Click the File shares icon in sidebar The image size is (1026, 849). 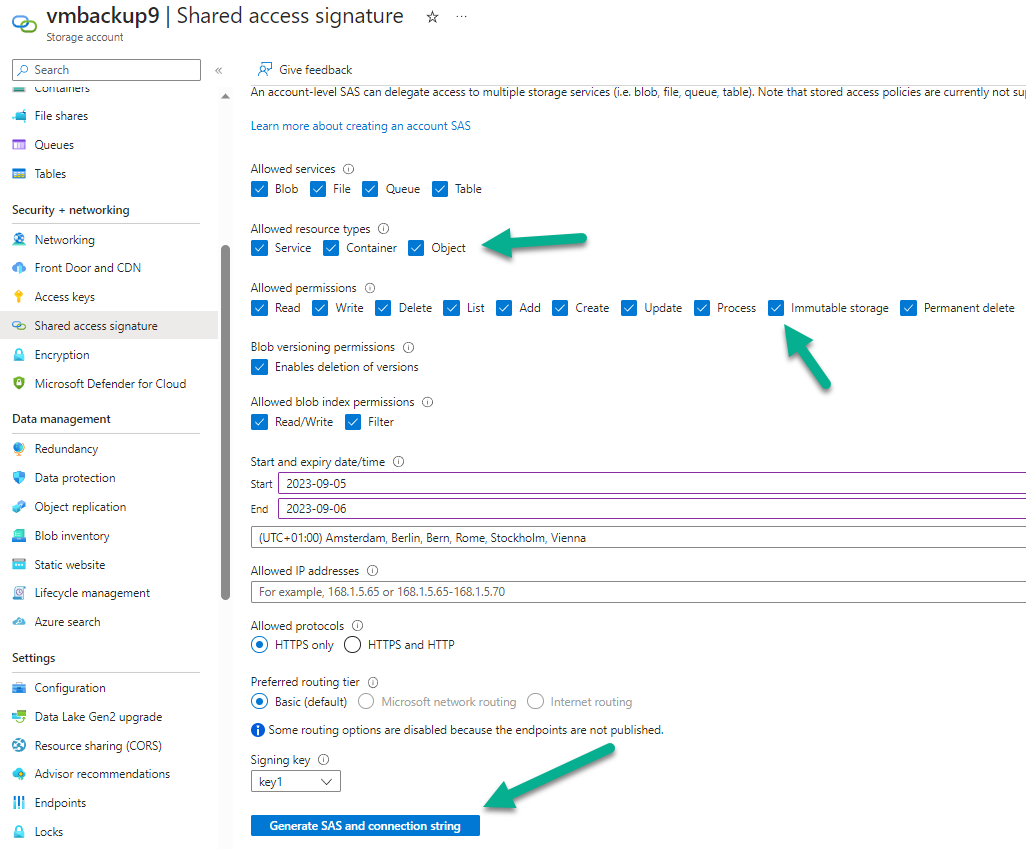click(x=19, y=116)
